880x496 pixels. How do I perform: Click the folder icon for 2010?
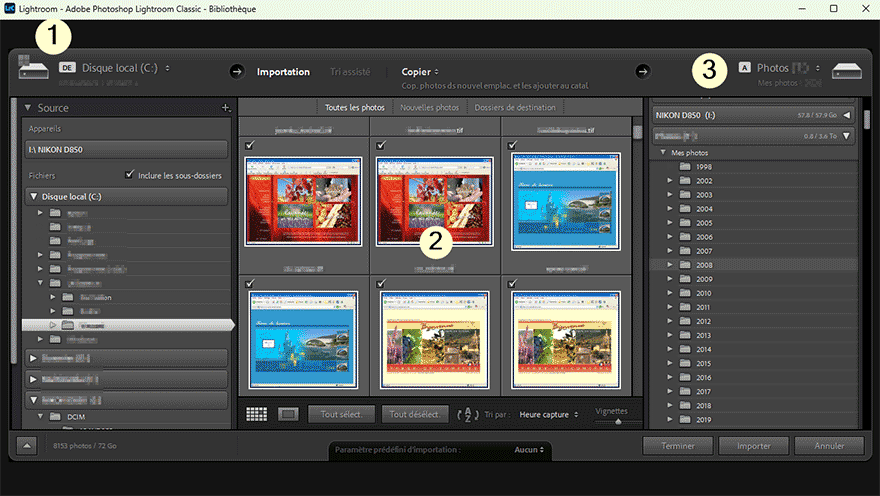coord(685,293)
